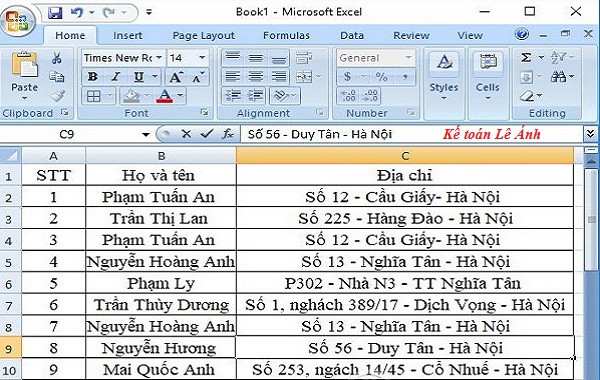
Task: Open the Name Box dropdown arrow
Action: pyautogui.click(x=145, y=135)
